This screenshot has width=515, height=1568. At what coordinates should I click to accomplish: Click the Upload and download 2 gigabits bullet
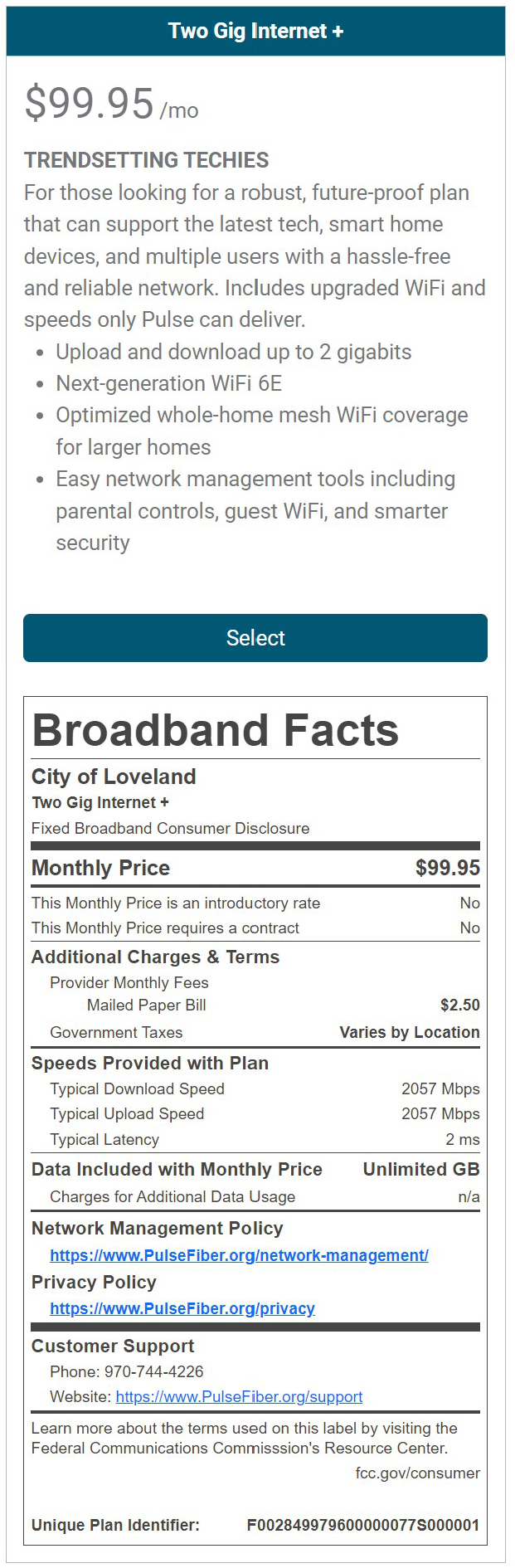[x=234, y=352]
